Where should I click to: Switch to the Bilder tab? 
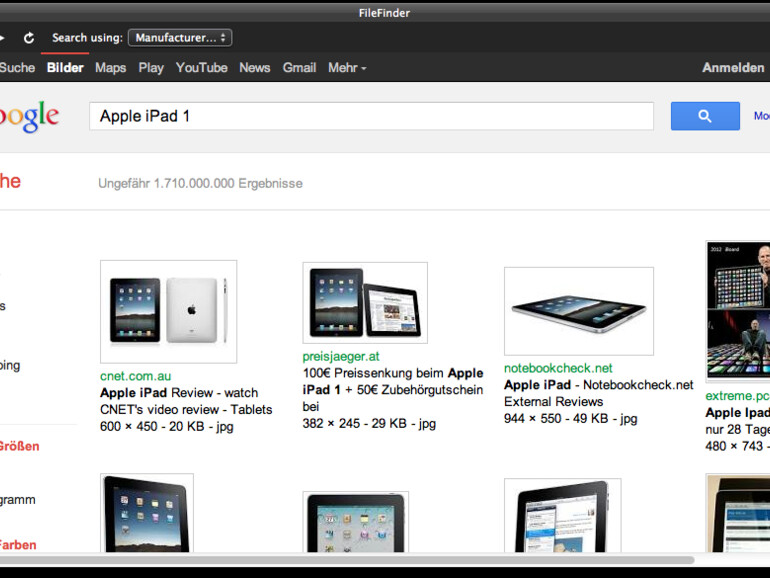65,68
